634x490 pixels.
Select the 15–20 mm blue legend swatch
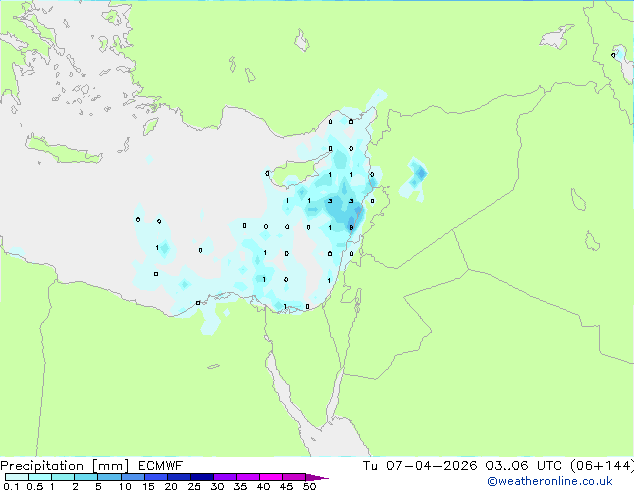click(155, 477)
